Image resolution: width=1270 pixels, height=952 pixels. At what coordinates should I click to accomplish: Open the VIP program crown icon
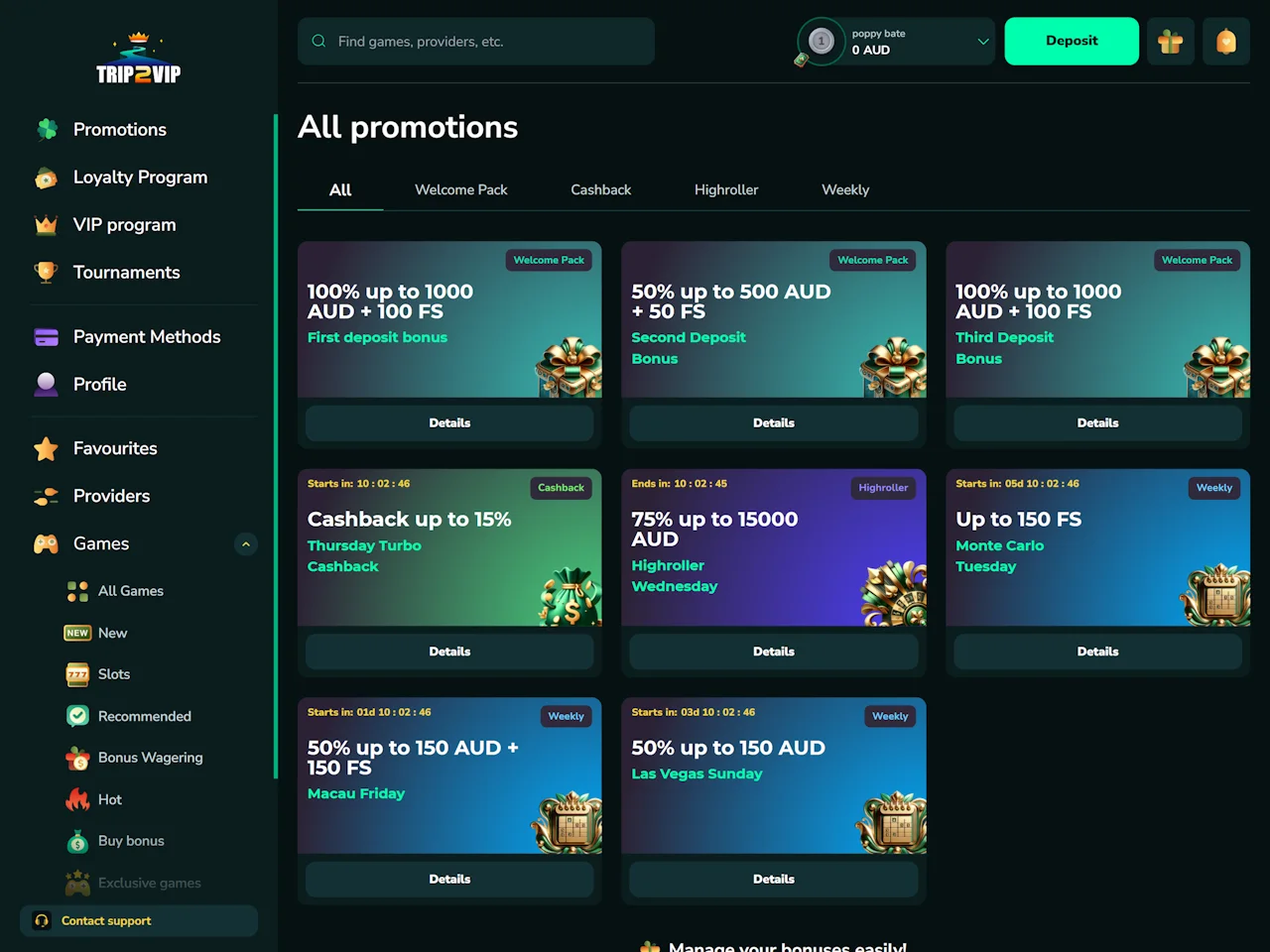click(x=46, y=225)
